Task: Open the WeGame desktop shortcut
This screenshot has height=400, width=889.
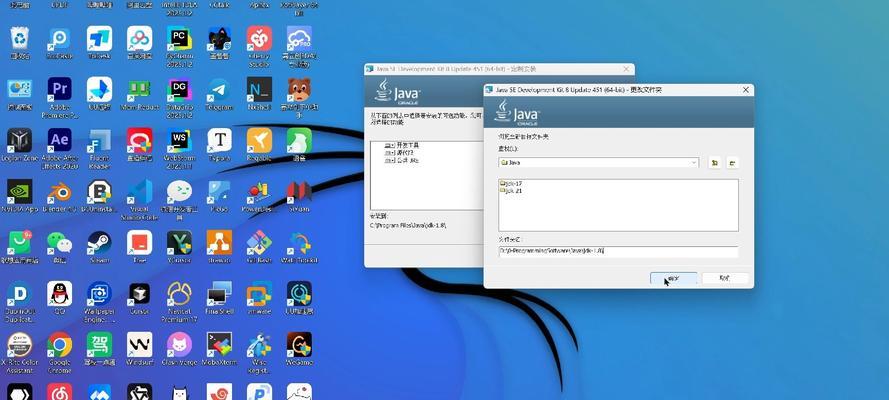Action: [299, 349]
